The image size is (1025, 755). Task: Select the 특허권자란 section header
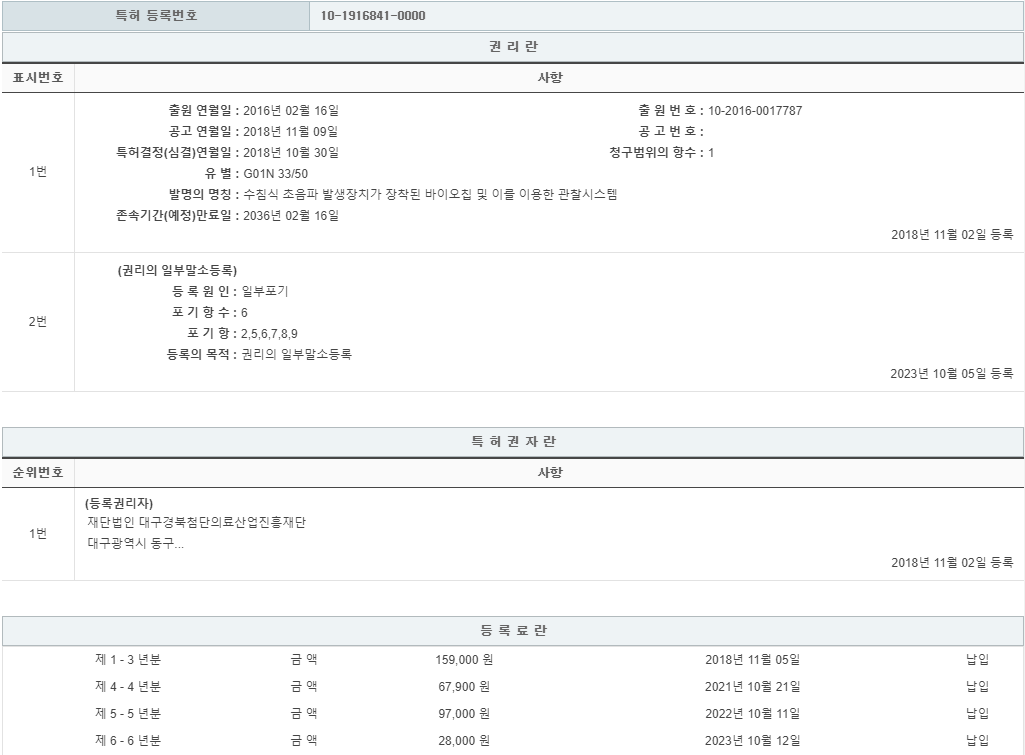click(x=512, y=442)
